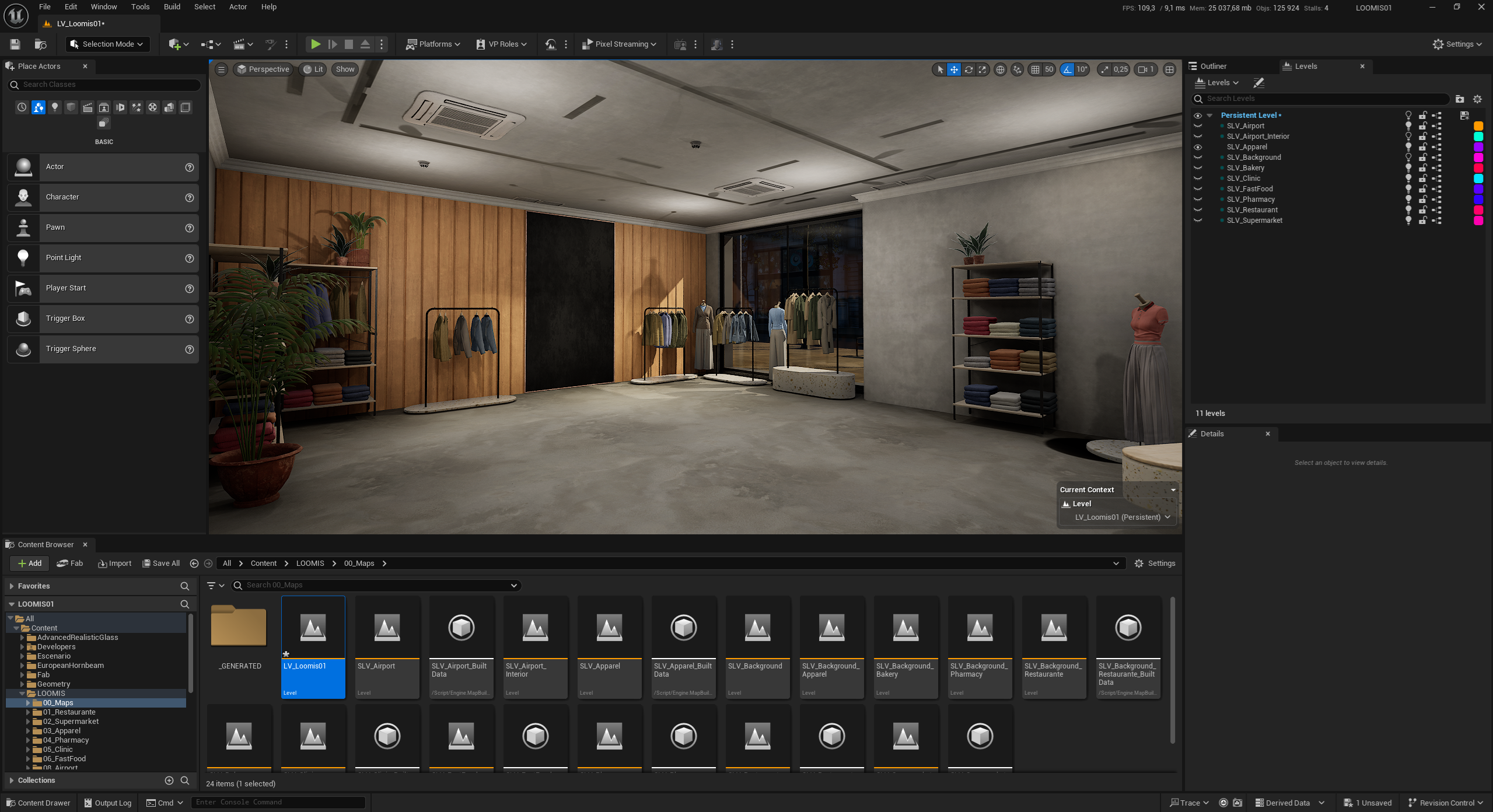The width and height of the screenshot is (1493, 812).
Task: Open the content filter icon
Action: pos(212,585)
